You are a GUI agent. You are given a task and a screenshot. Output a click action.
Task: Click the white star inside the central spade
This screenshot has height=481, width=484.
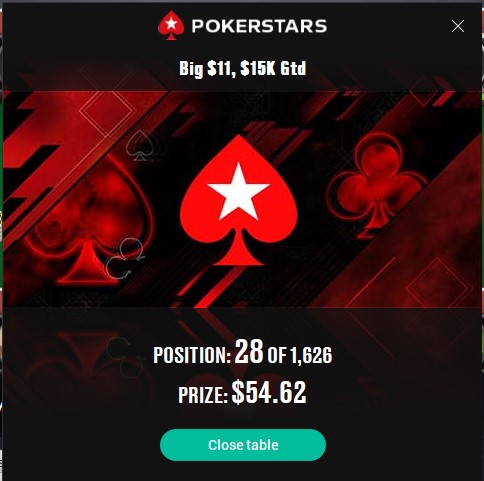click(x=239, y=192)
